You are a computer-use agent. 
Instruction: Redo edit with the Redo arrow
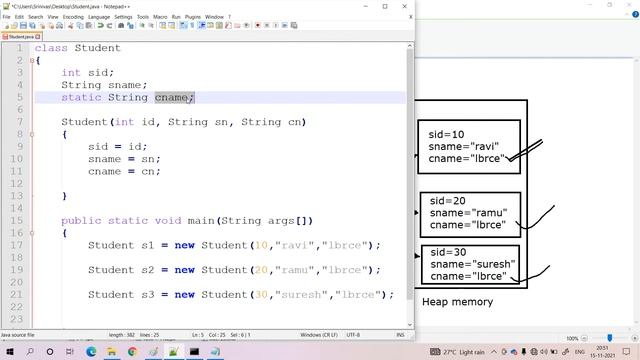pyautogui.click(x=109, y=25)
